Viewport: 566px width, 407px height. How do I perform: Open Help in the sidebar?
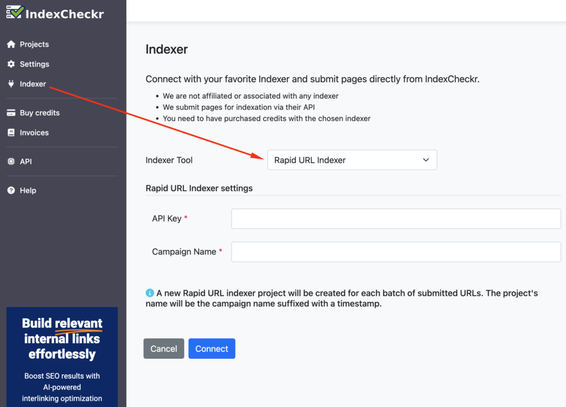28,190
